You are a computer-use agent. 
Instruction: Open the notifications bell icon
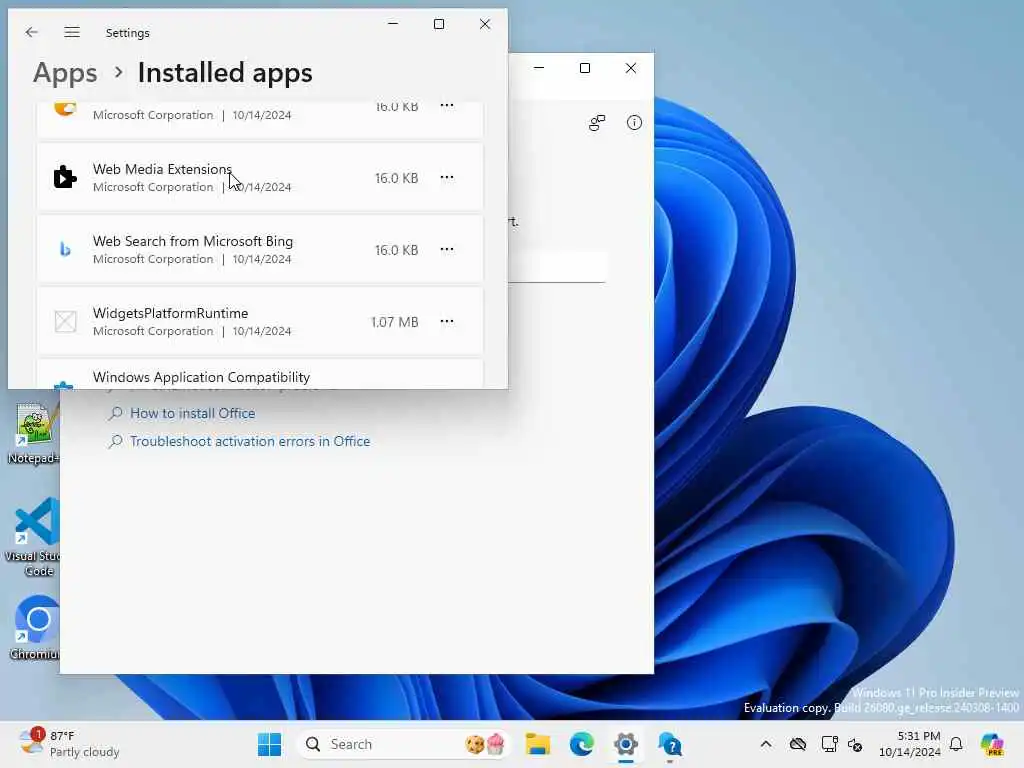[956, 744]
